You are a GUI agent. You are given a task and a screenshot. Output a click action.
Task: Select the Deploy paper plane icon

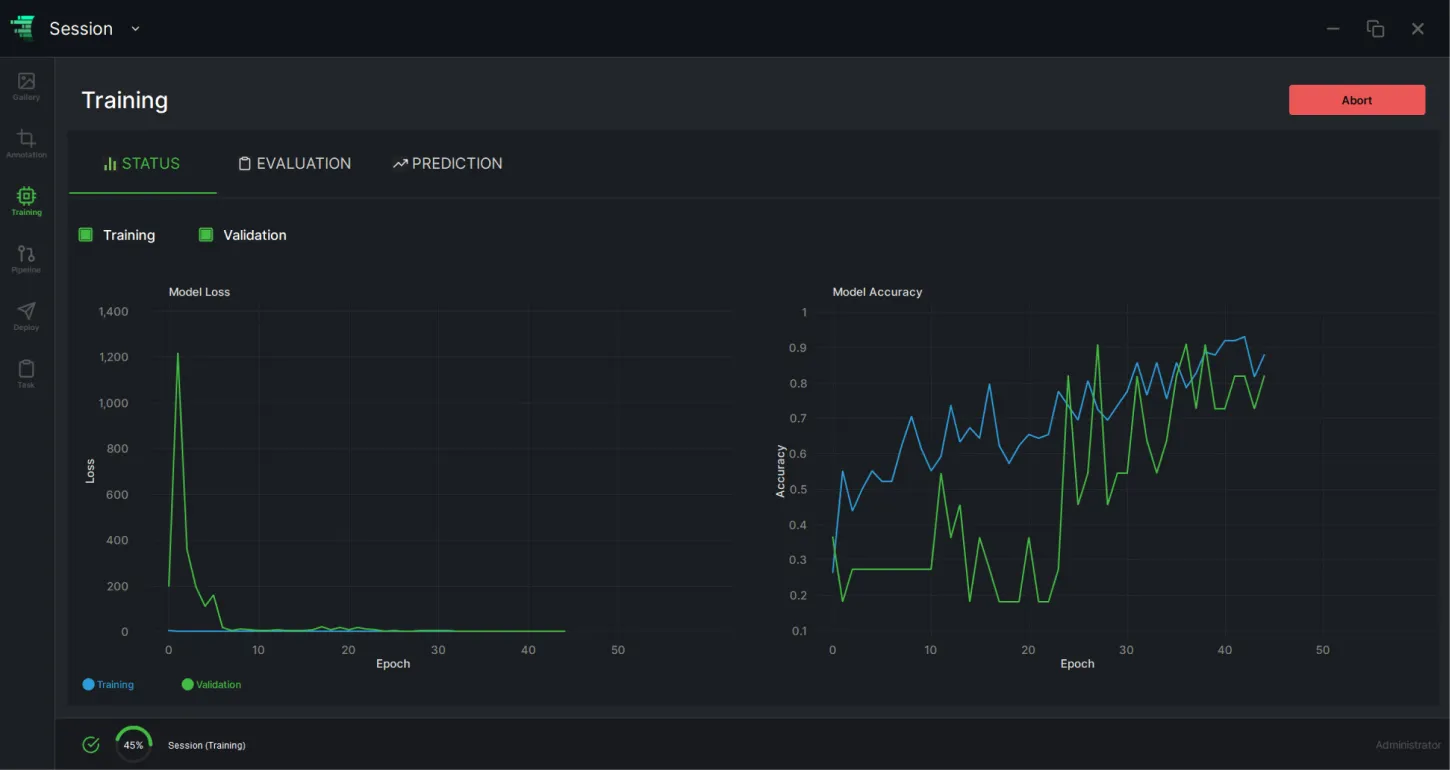point(26,311)
